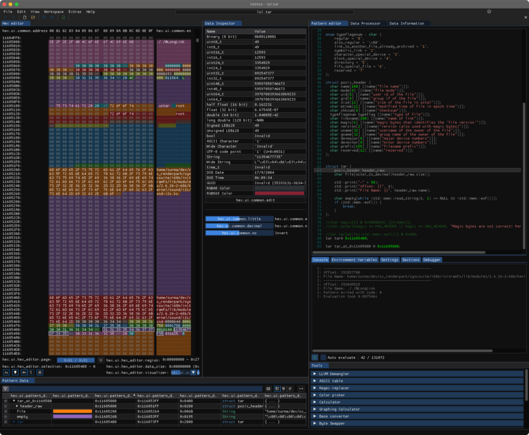Image resolution: width=529 pixels, height=435 pixels.
Task: Click the Save As toolbar icon
Action: tap(52, 17)
